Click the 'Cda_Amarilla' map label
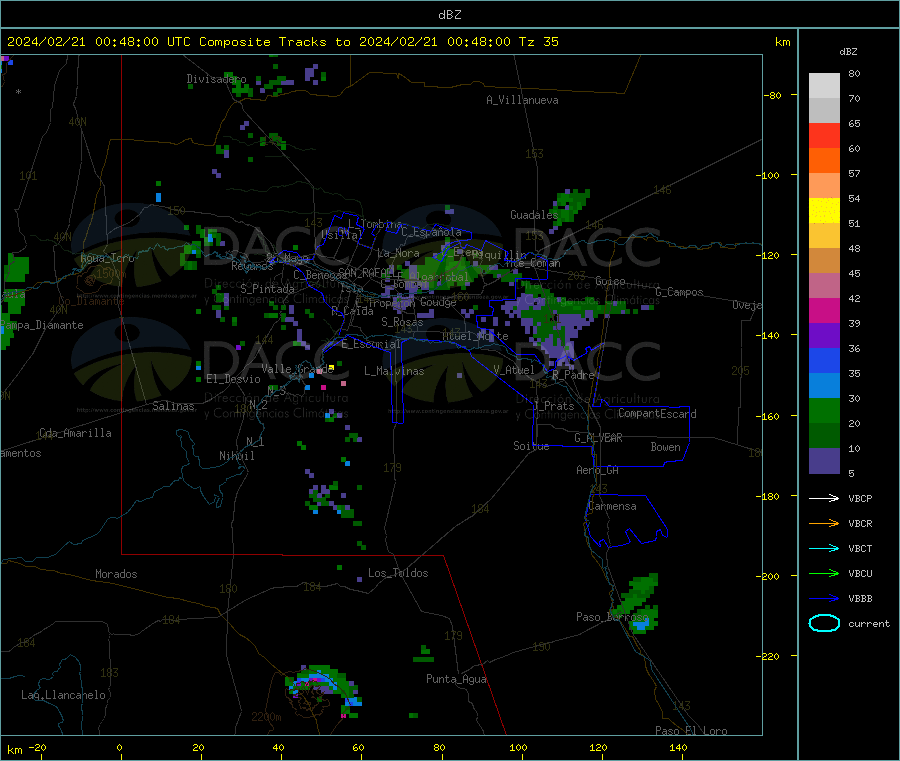 tap(75, 433)
